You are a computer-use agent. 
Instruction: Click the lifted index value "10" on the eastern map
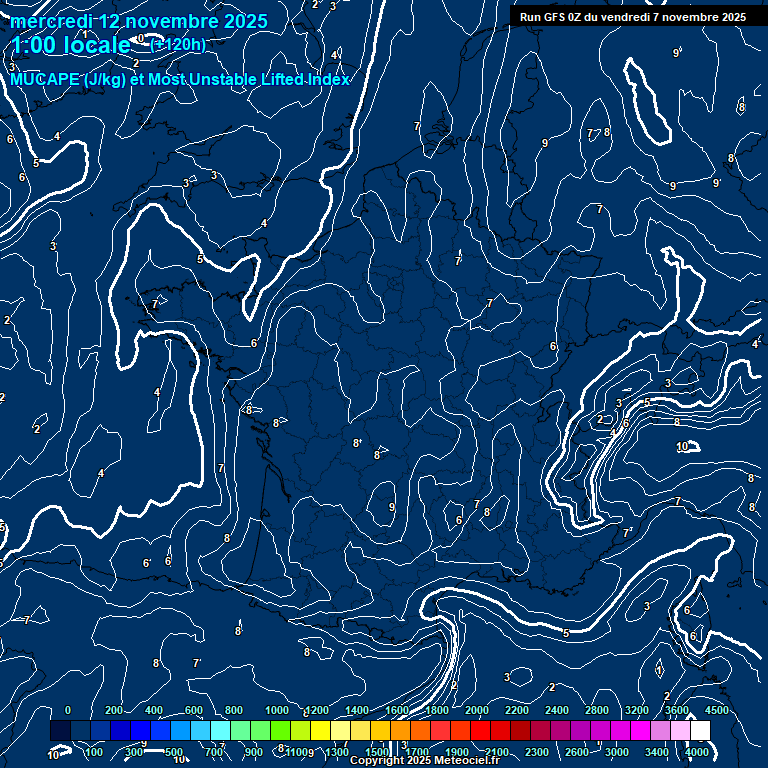(x=682, y=447)
